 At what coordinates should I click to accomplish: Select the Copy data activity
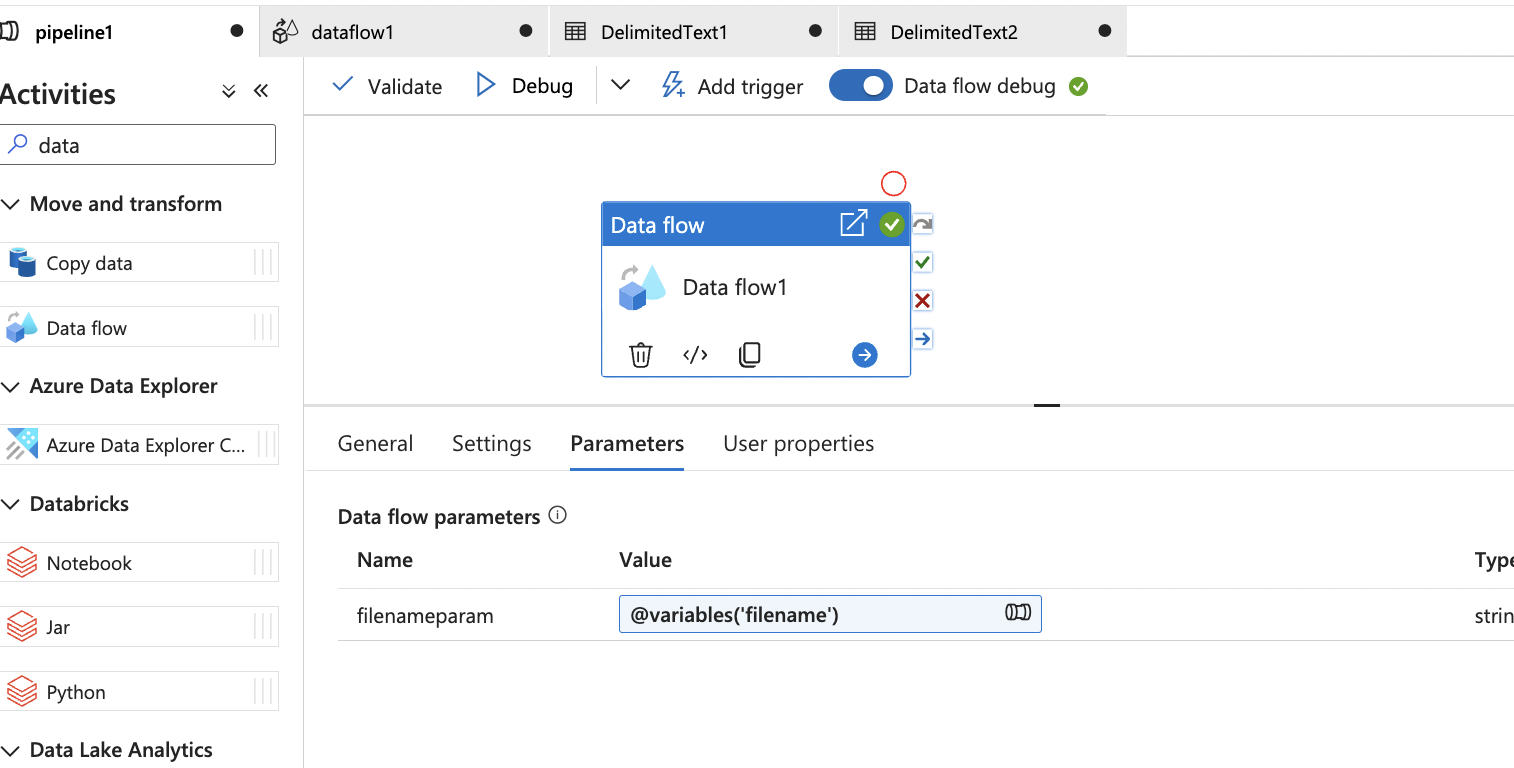tap(139, 263)
